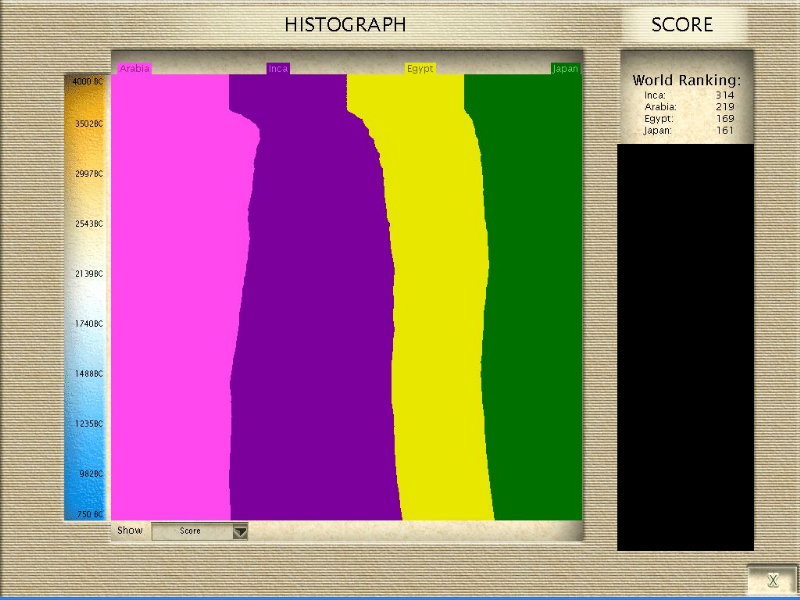Screen dimensions: 800x600
Task: Click the Egypt label above the graph
Action: click(x=419, y=69)
